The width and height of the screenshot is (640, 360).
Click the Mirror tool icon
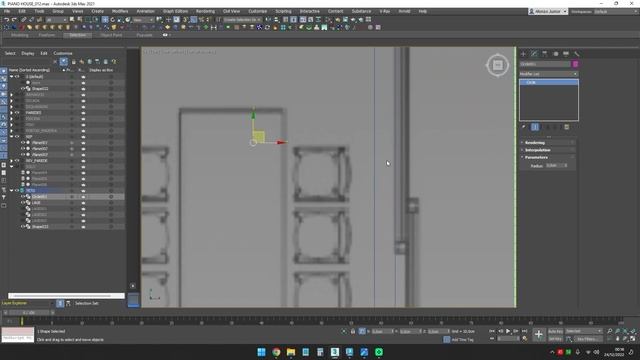pos(268,20)
